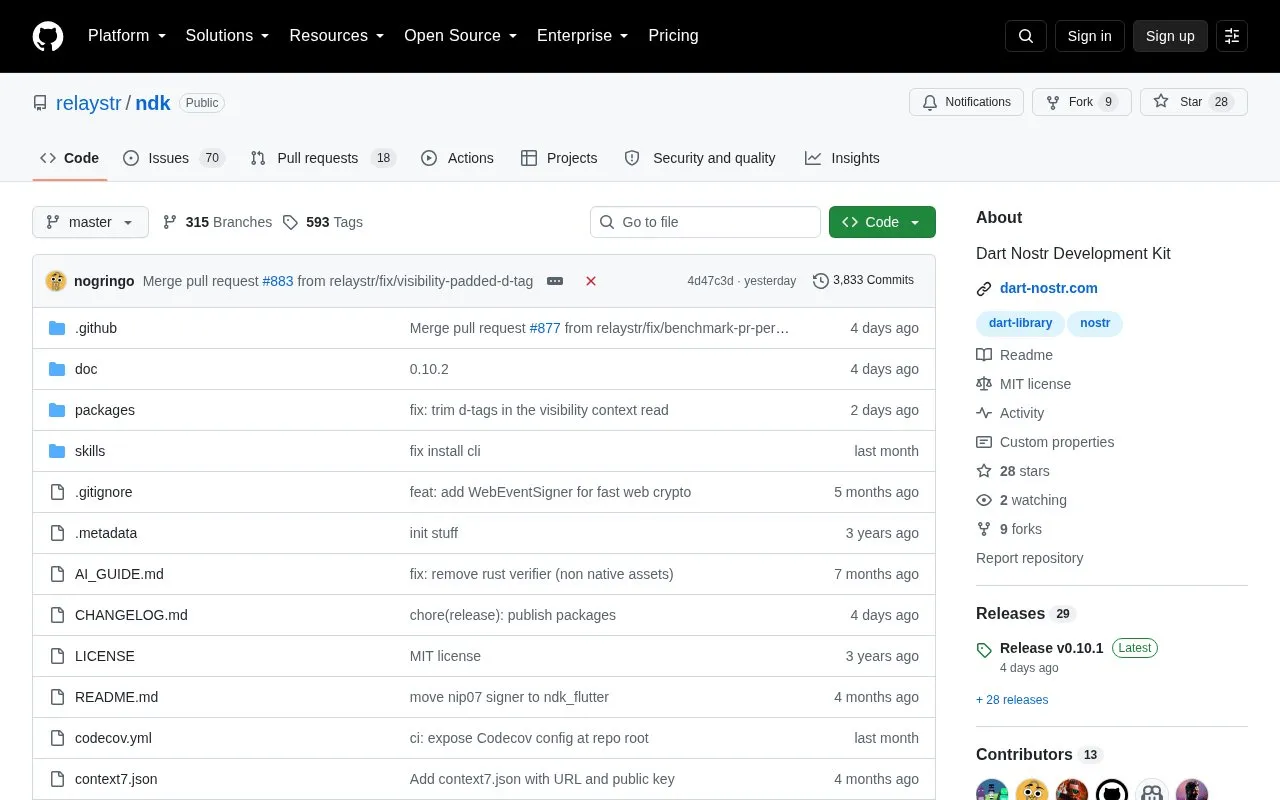The width and height of the screenshot is (1280, 800).
Task: Open the Resources menu
Action: (337, 36)
